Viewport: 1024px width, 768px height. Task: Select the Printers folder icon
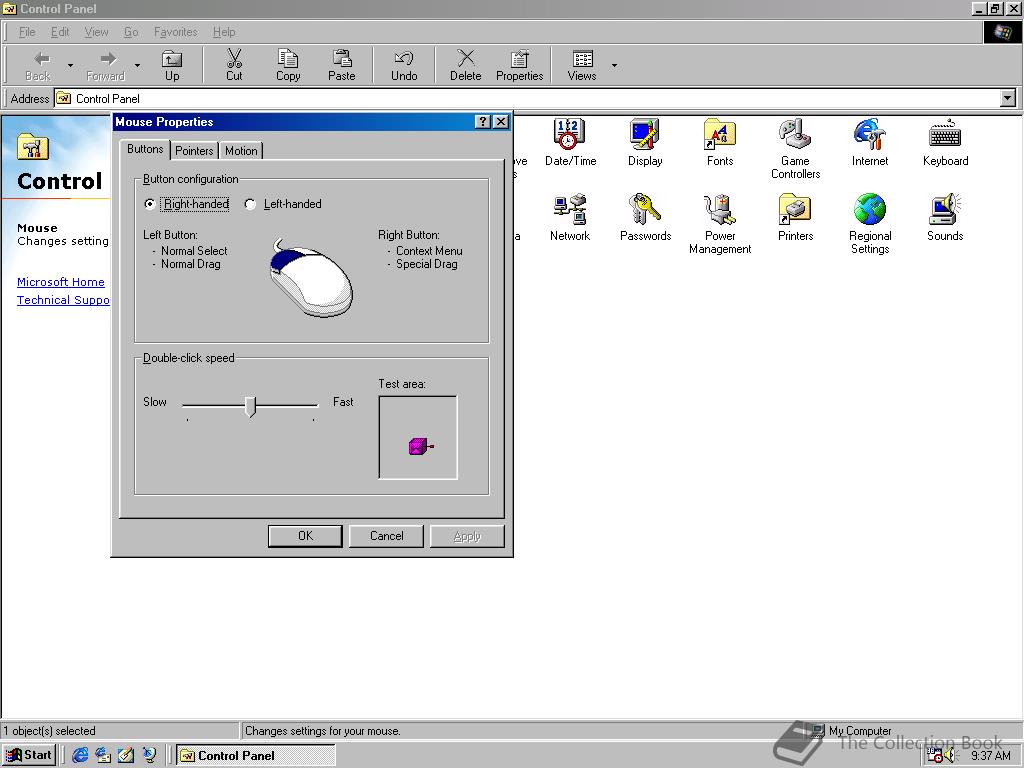(x=795, y=217)
